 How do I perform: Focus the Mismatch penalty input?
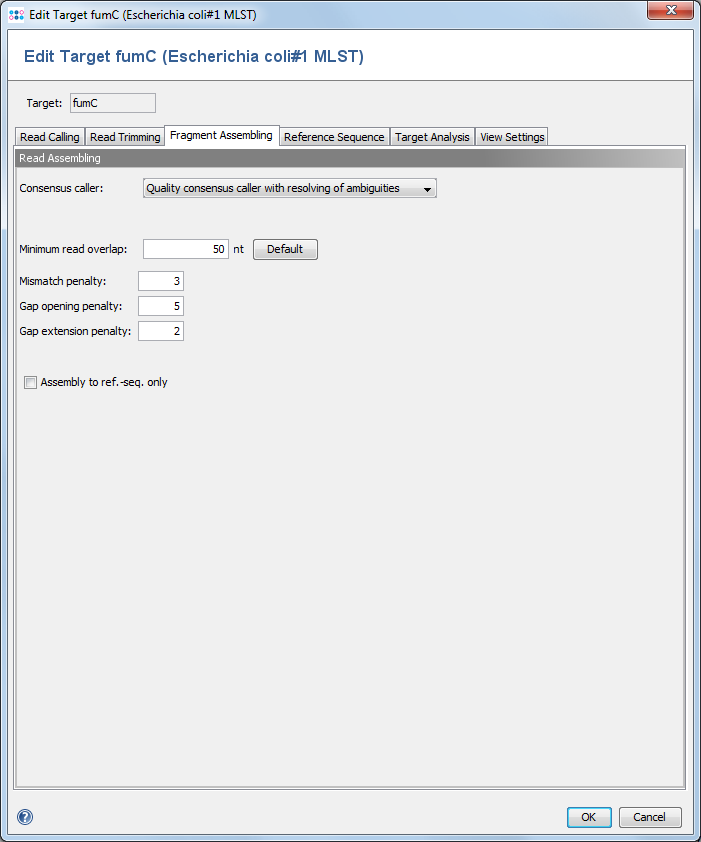(161, 282)
